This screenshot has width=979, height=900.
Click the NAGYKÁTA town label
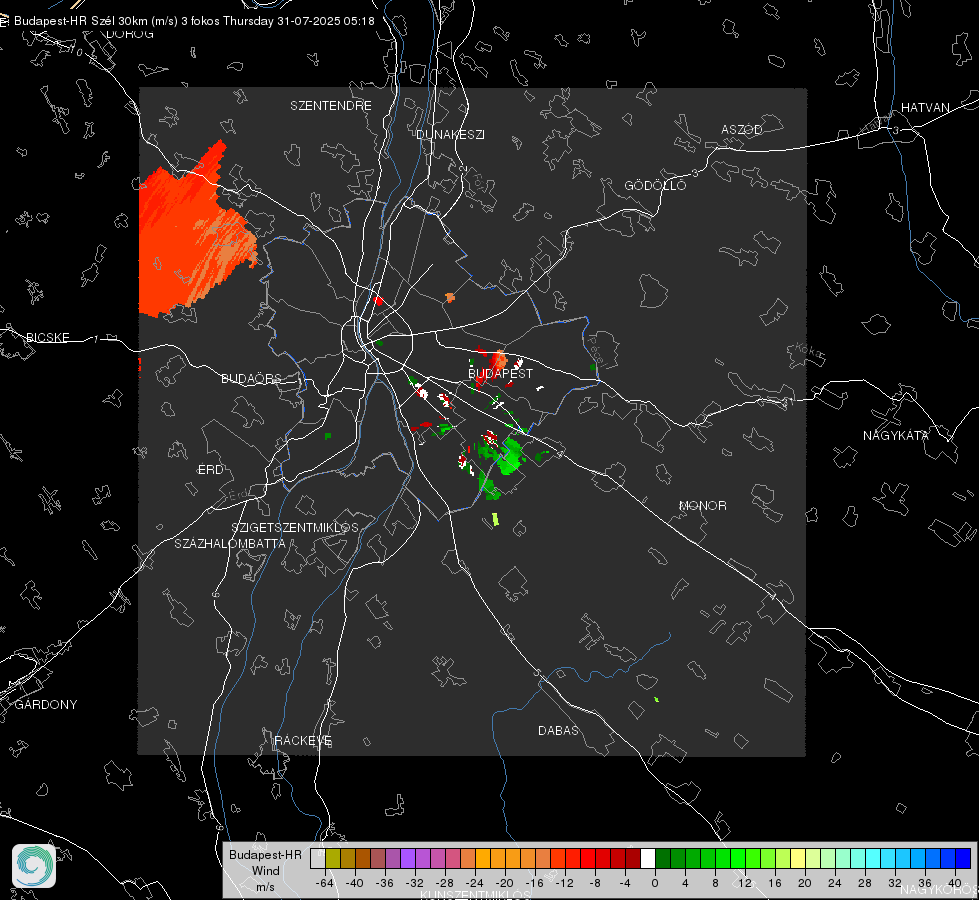pyautogui.click(x=895, y=436)
